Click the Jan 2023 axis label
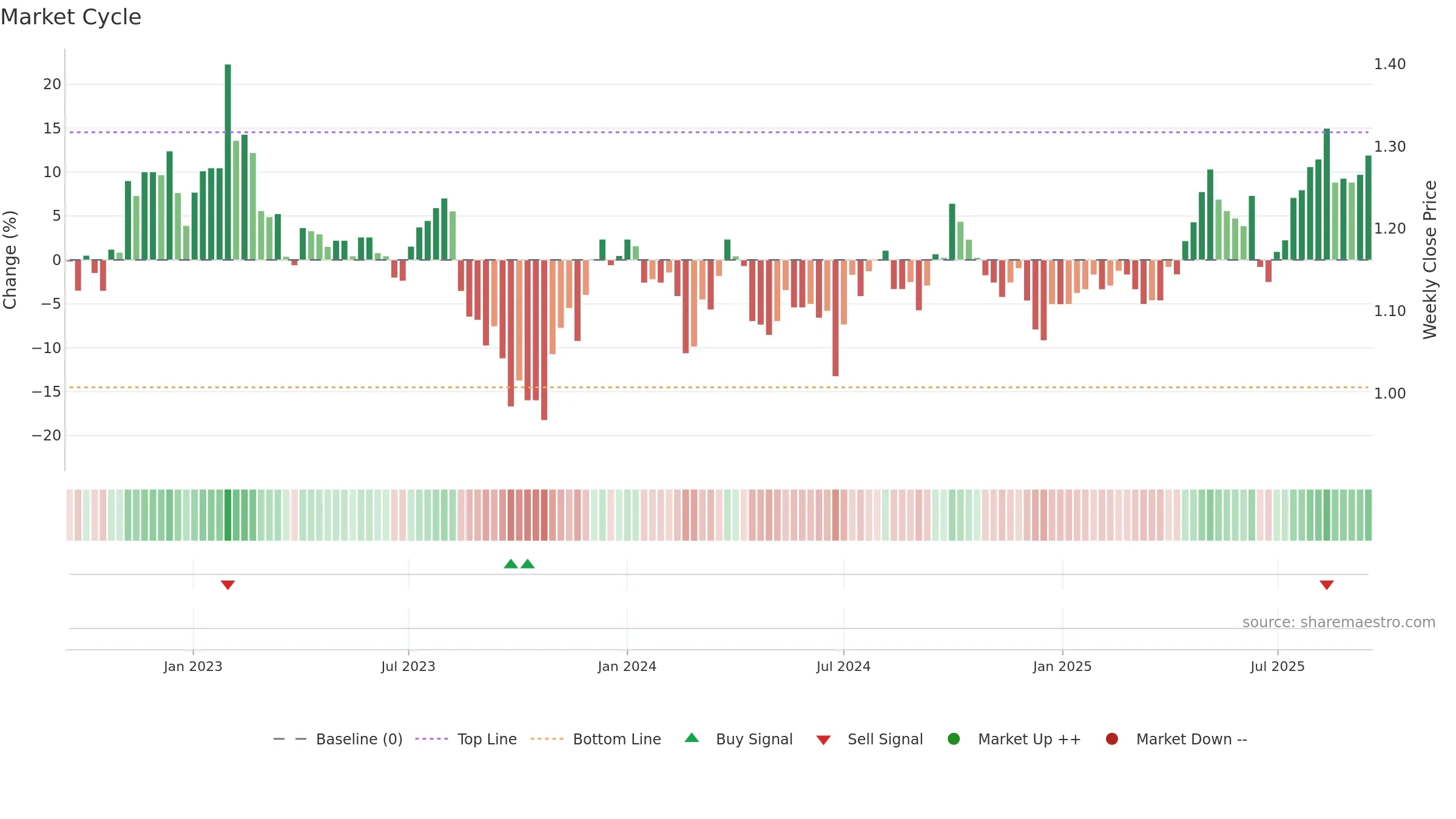The height and width of the screenshot is (819, 1456). click(193, 666)
